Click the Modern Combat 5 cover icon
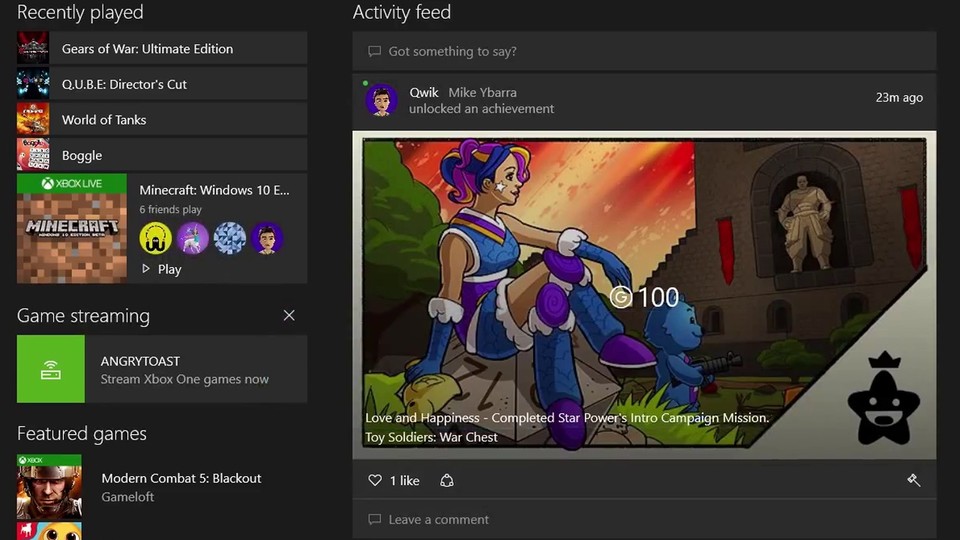960x540 pixels. pos(49,487)
